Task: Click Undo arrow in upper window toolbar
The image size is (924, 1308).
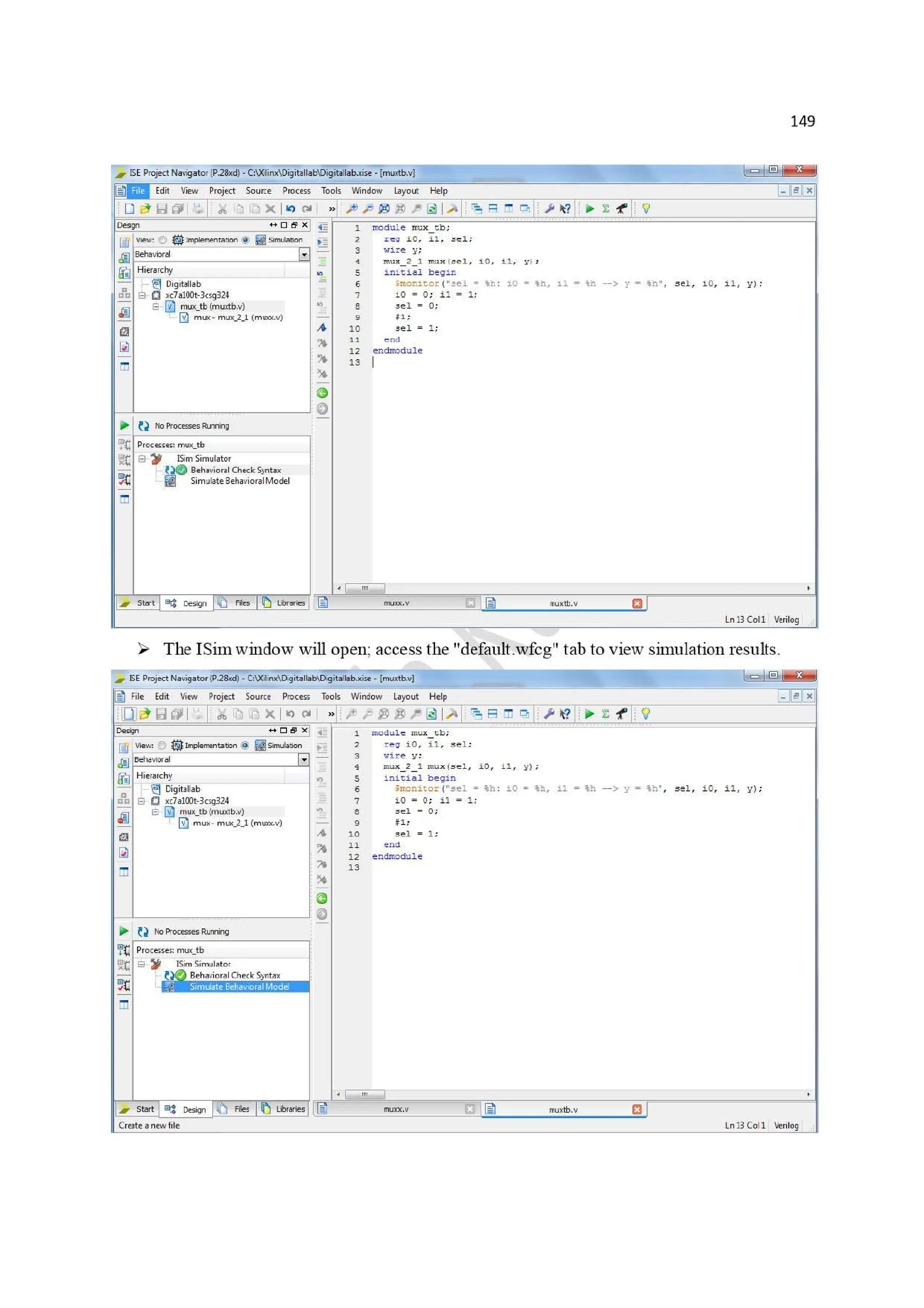Action: (291, 209)
